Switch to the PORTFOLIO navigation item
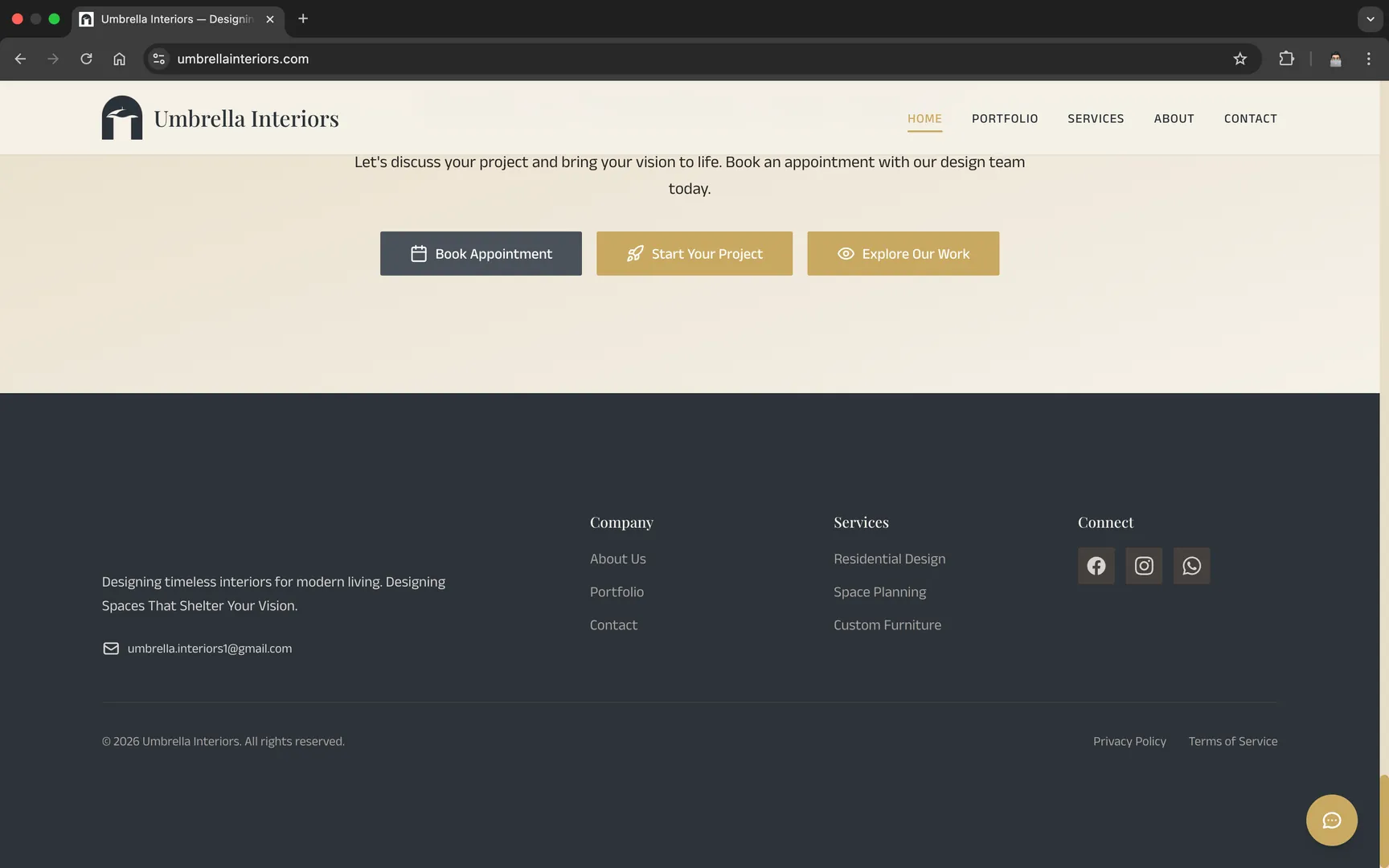The height and width of the screenshot is (868, 1389). pyautogui.click(x=1005, y=118)
